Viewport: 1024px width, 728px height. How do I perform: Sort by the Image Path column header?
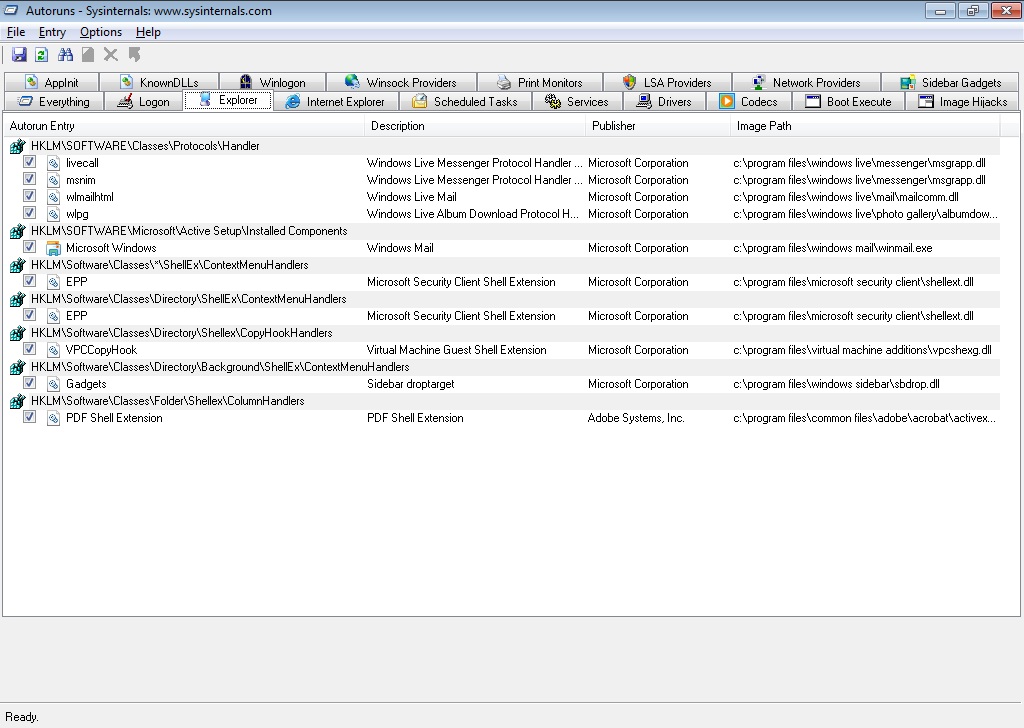pyautogui.click(x=865, y=126)
